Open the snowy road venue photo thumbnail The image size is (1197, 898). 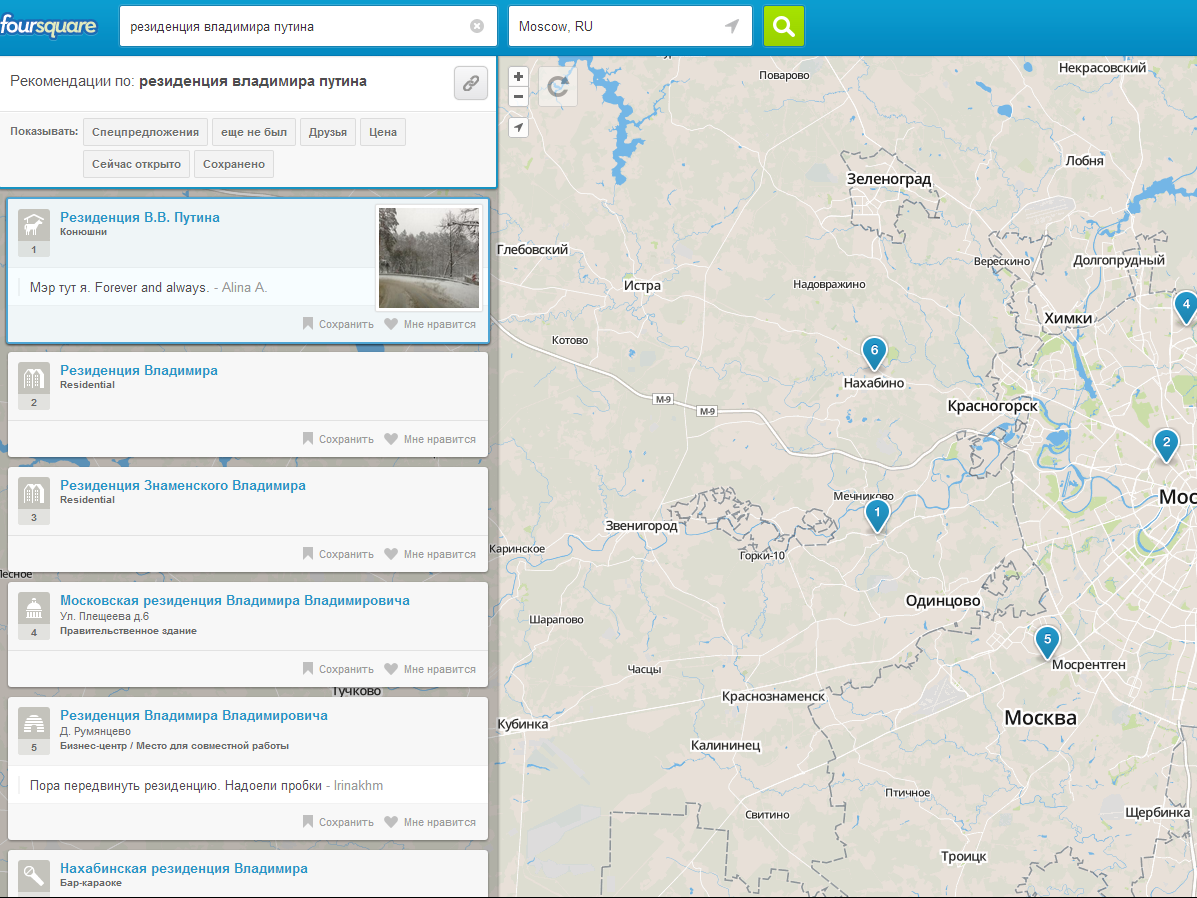click(429, 258)
